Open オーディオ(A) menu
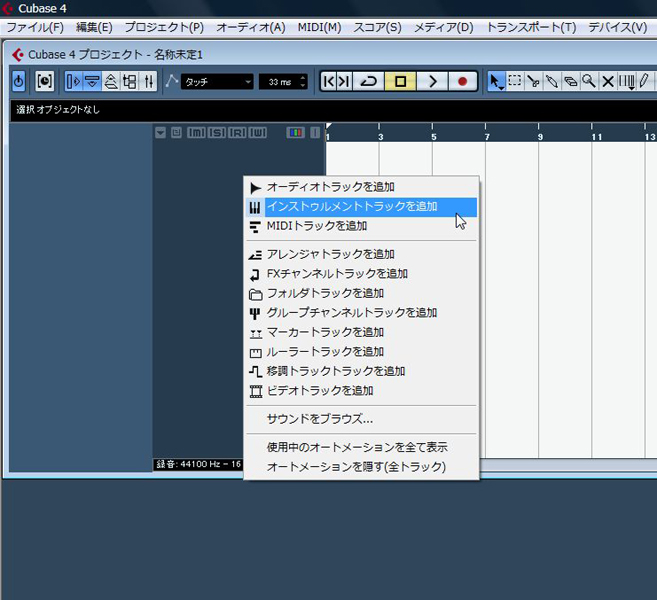 pyautogui.click(x=251, y=28)
